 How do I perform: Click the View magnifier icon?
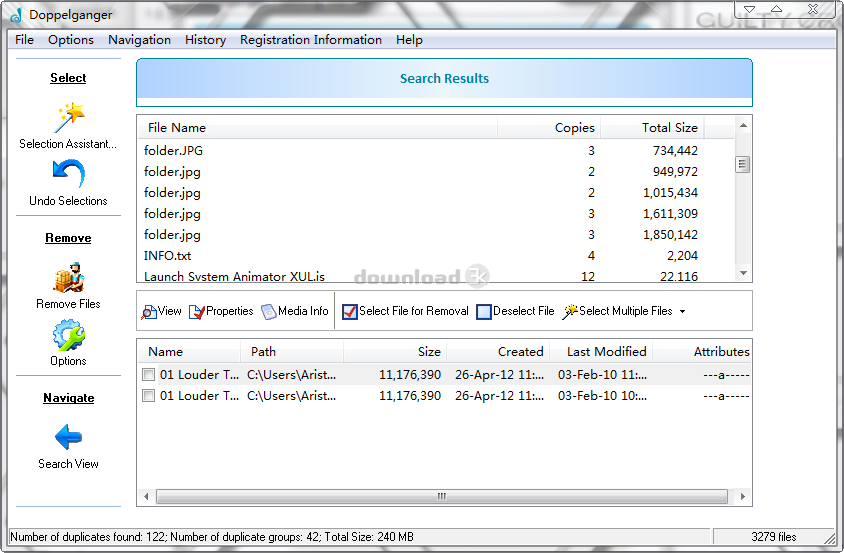149,312
